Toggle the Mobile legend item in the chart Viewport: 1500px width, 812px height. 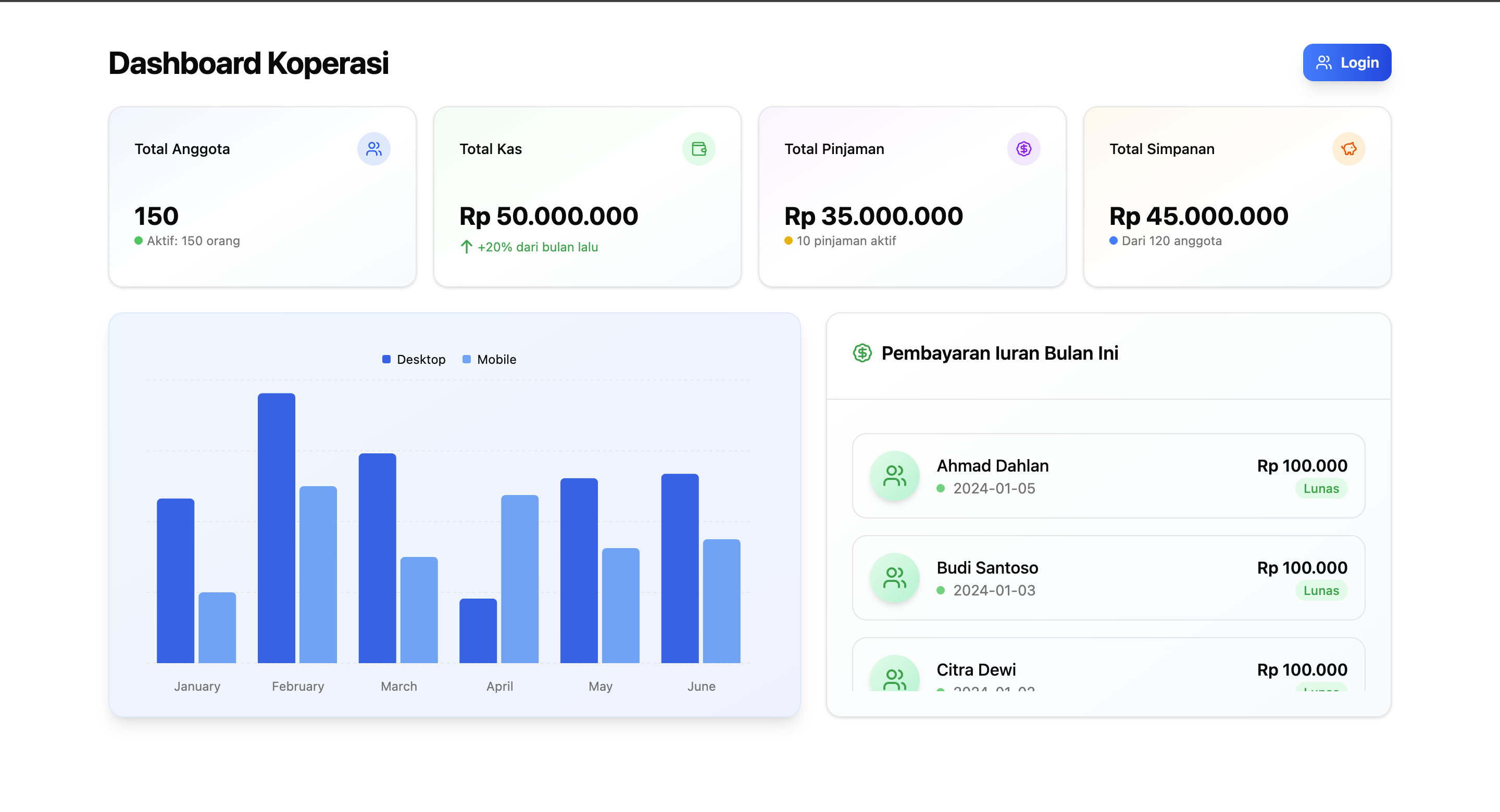(496, 359)
